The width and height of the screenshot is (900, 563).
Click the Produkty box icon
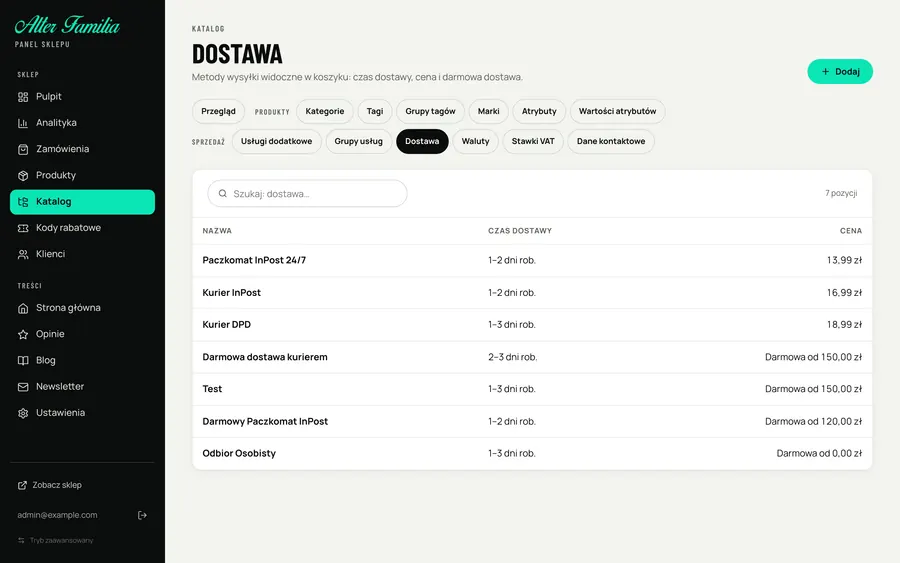23,176
